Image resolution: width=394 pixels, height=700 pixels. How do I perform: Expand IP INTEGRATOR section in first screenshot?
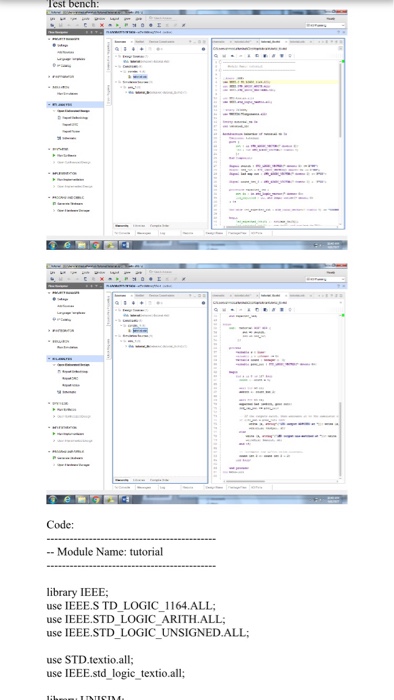(50, 77)
